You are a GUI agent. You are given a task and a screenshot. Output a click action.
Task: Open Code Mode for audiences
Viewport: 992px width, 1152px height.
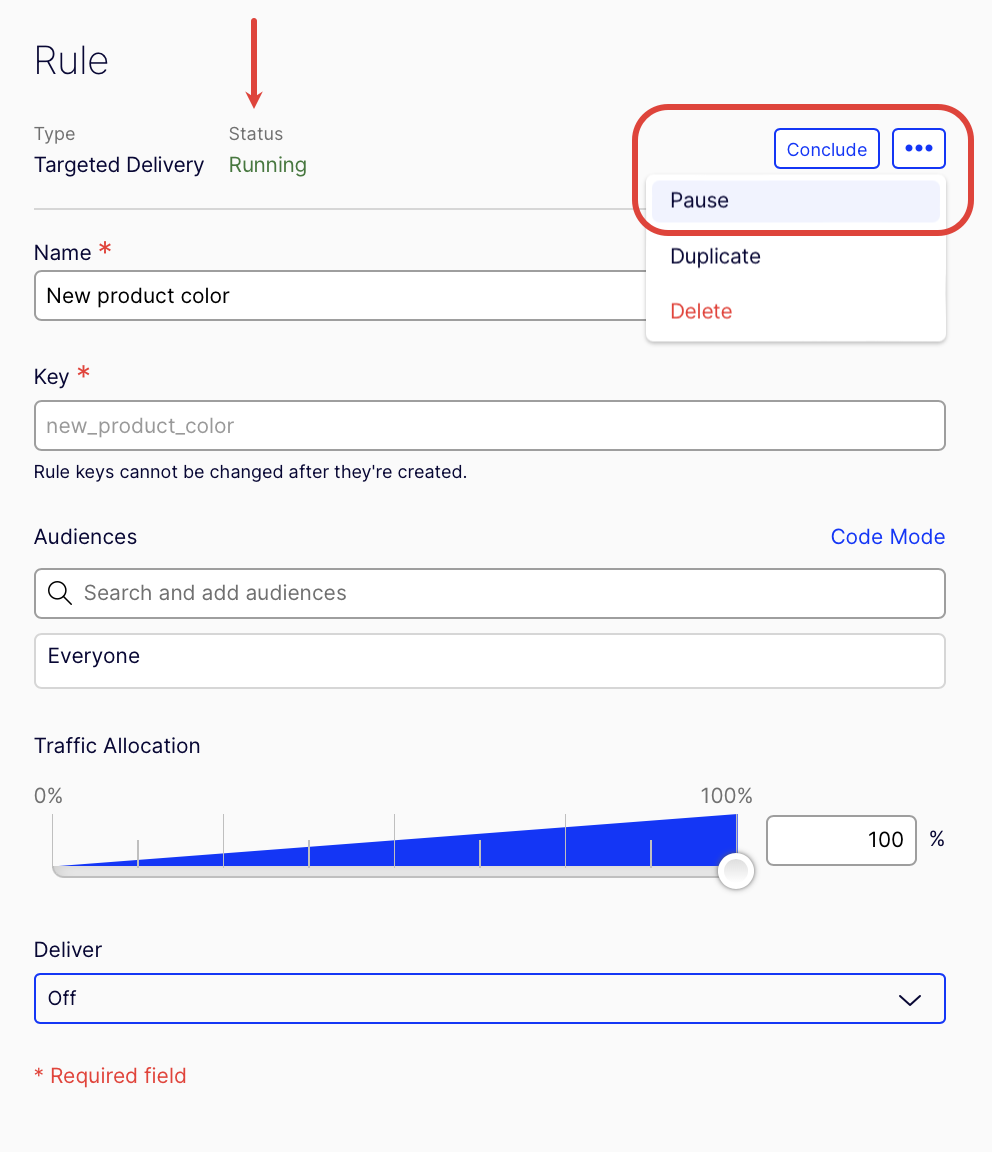887,537
